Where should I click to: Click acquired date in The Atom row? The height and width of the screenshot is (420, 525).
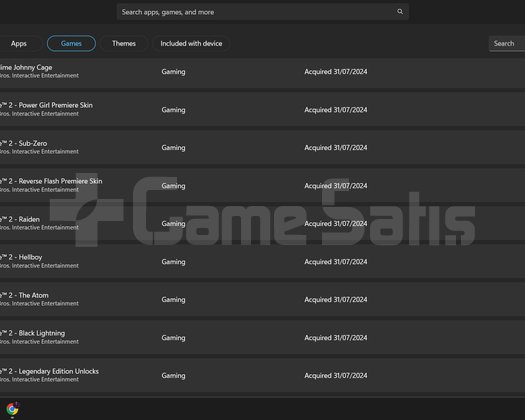336,300
